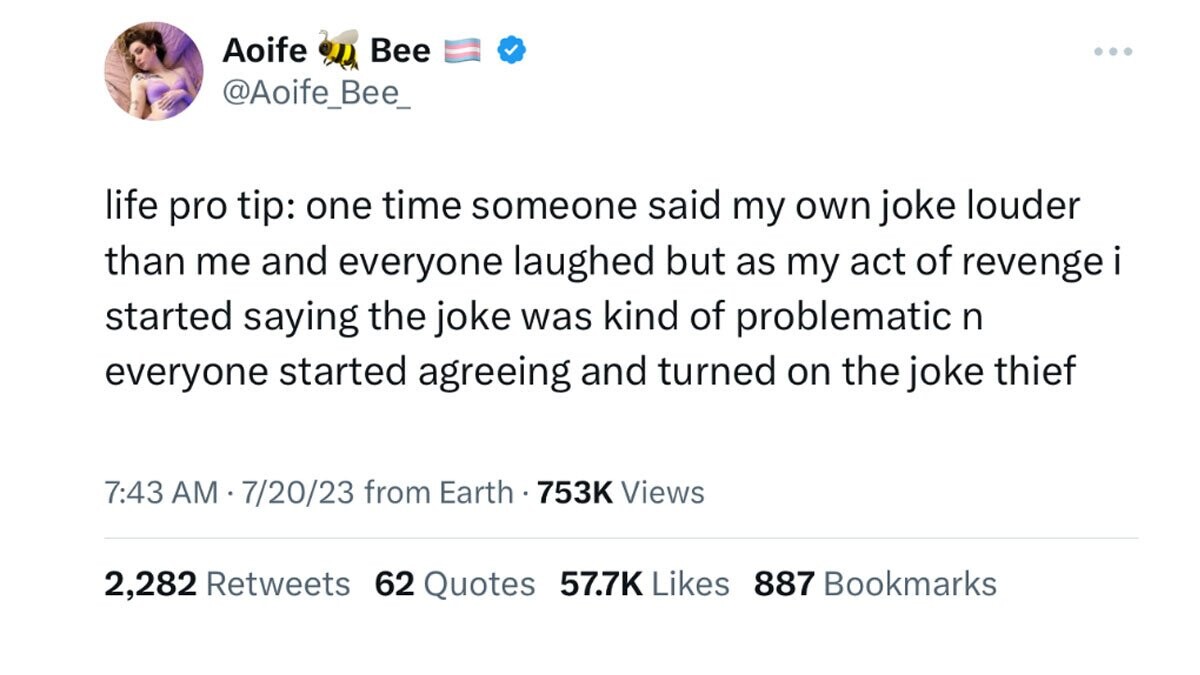
Task: Show who gave 57.7K Likes
Action: point(644,583)
